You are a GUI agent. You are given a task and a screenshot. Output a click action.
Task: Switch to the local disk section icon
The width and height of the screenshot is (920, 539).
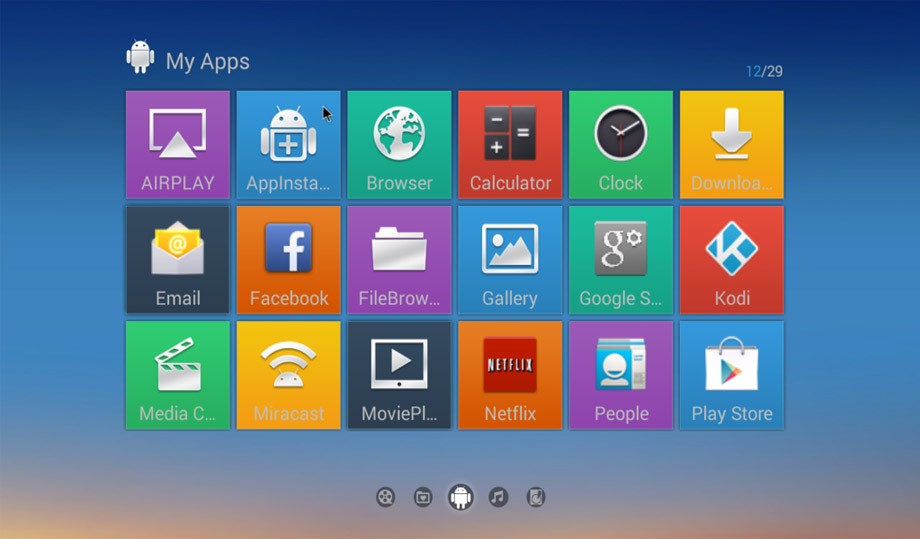(x=536, y=497)
